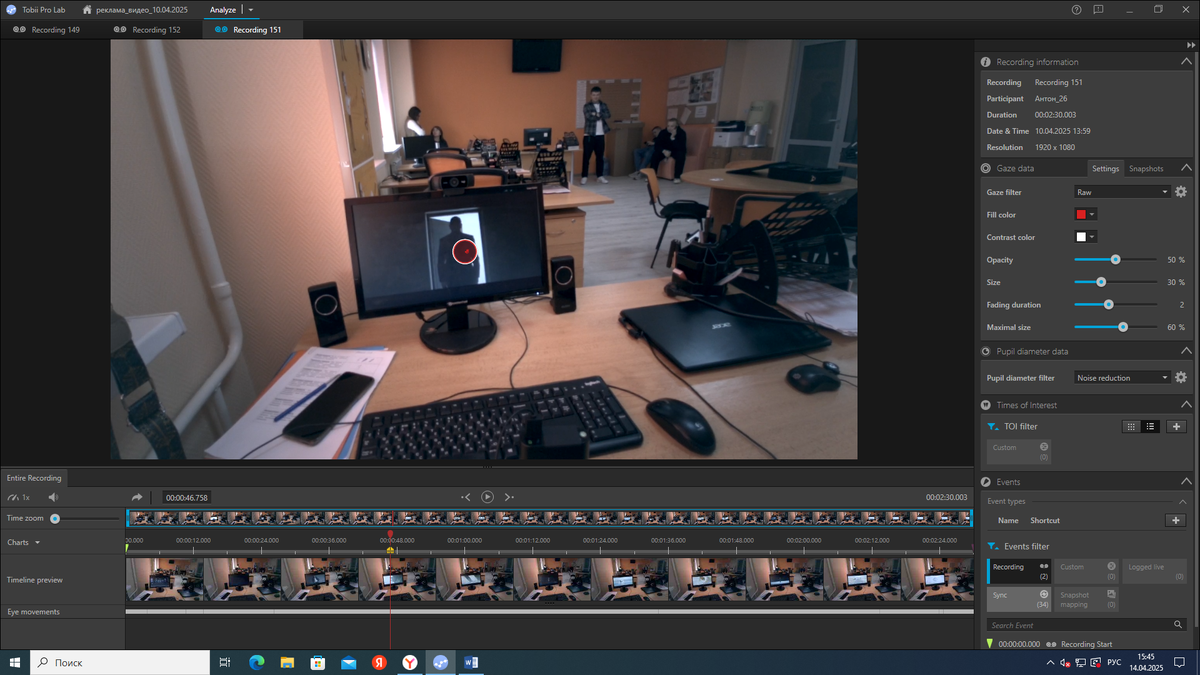Add a new Time of Interest
The width and height of the screenshot is (1200, 675).
(x=1176, y=426)
